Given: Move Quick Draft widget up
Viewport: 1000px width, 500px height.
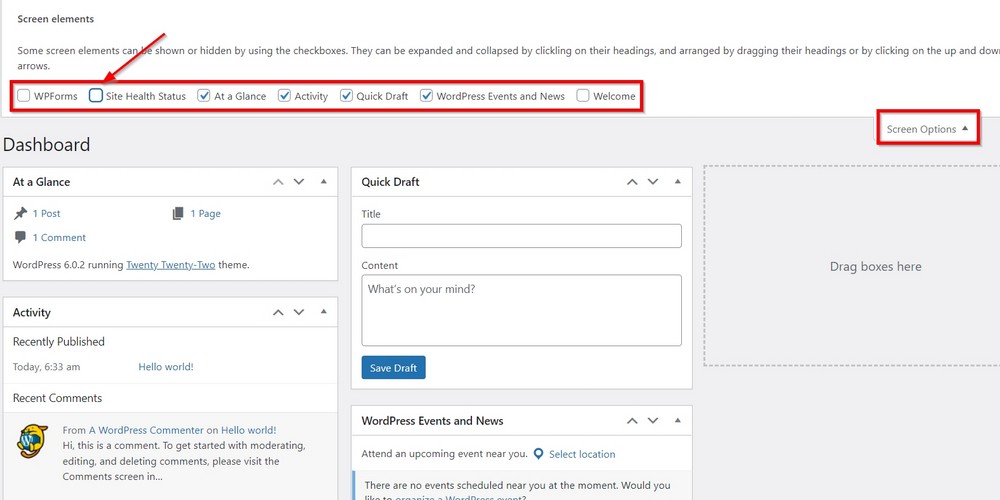Looking at the screenshot, I should click(632, 182).
